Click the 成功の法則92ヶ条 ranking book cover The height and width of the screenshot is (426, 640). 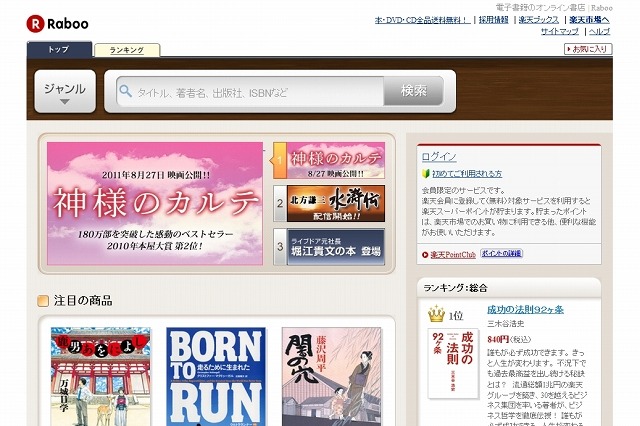[453, 364]
